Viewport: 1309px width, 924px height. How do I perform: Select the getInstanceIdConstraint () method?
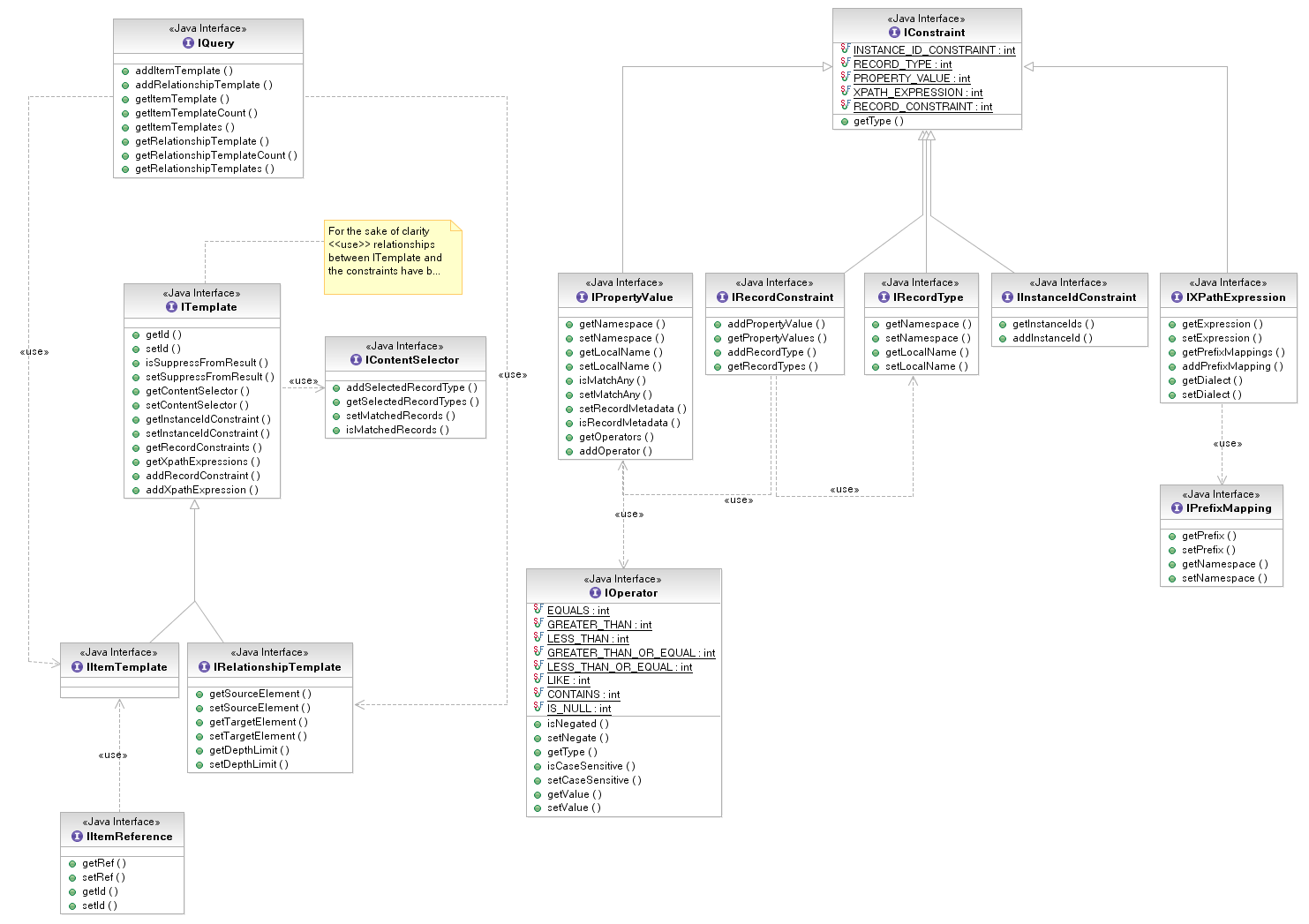point(208,419)
